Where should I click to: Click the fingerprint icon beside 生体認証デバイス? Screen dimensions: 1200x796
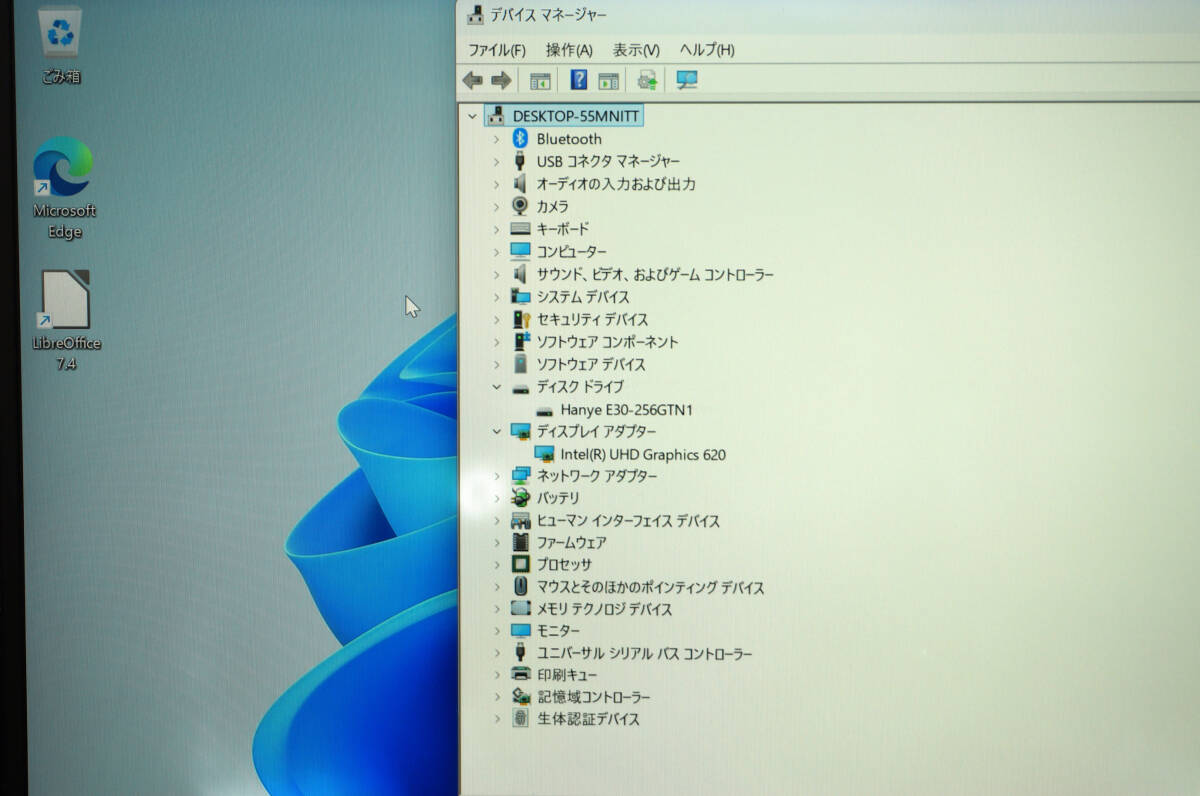pyautogui.click(x=520, y=719)
